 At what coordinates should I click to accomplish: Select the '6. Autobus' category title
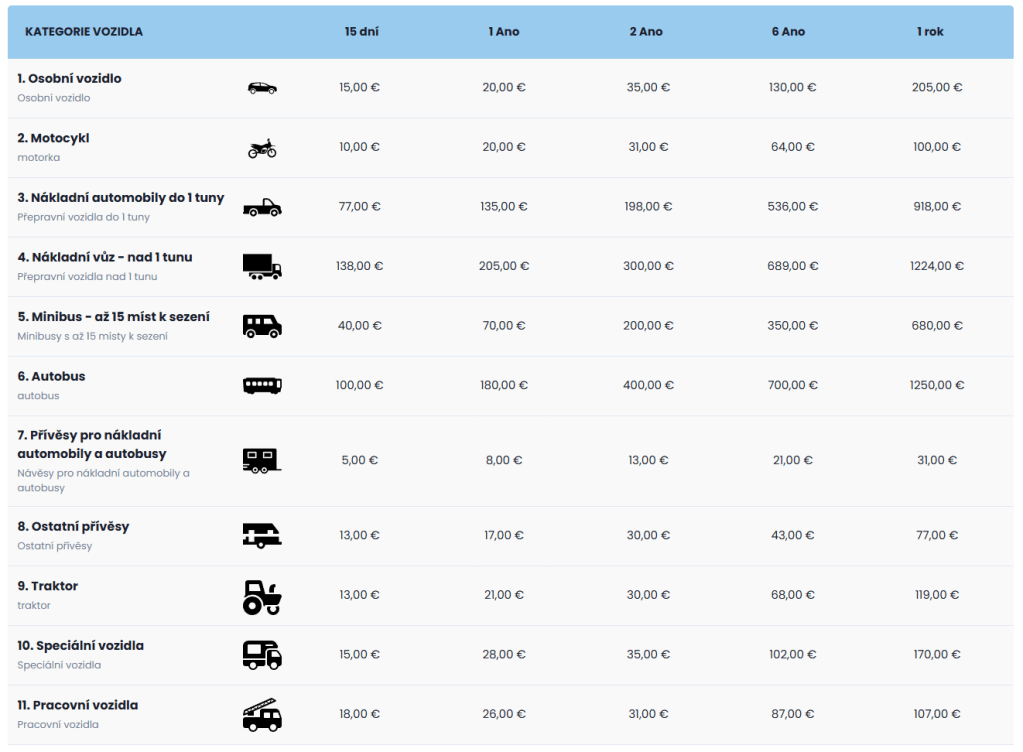51,376
